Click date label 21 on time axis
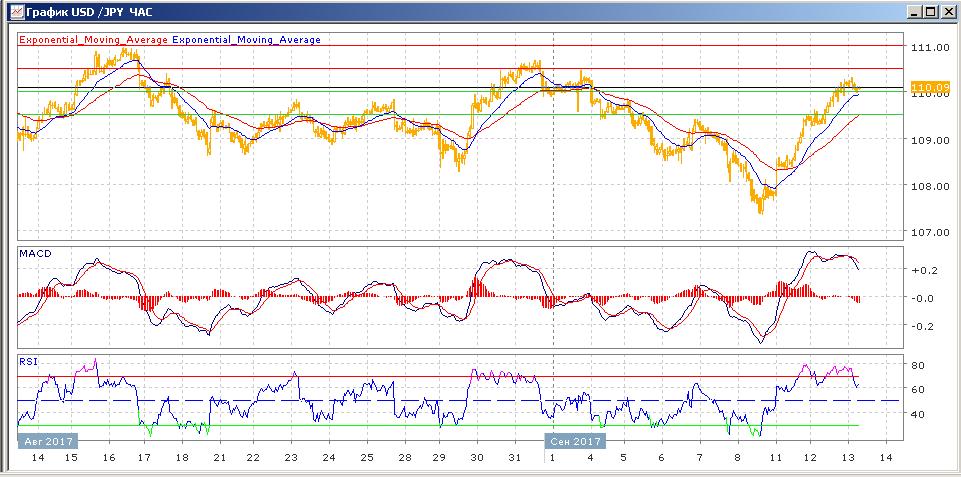Viewport: 961px width, 477px height. click(219, 459)
